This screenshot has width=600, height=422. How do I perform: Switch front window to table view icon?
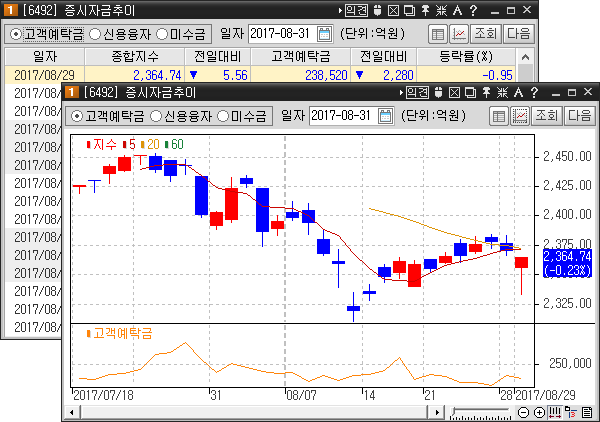pos(499,116)
